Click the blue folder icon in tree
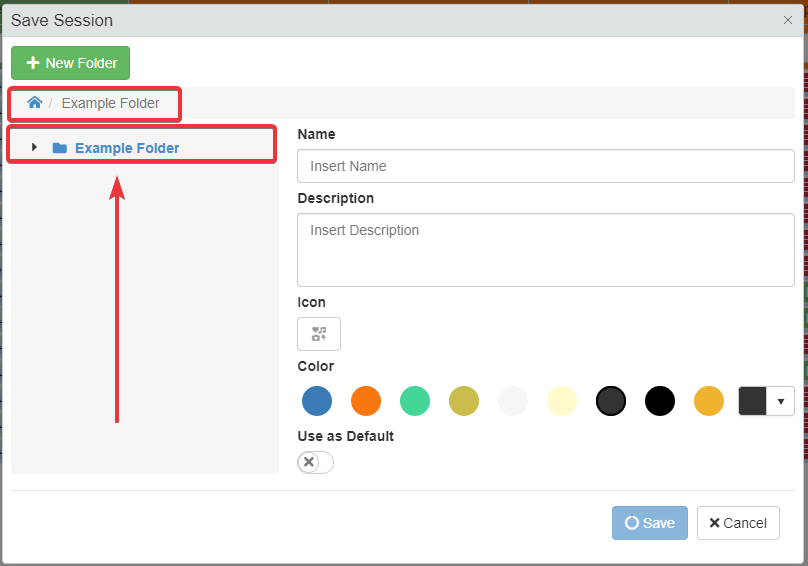The height and width of the screenshot is (566, 808). 60,148
